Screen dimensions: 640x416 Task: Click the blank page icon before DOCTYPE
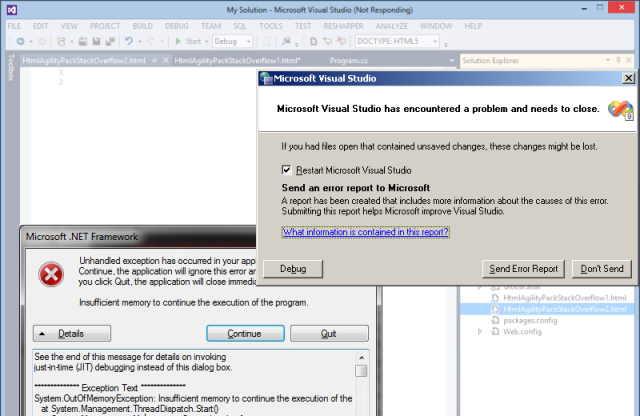click(x=313, y=41)
